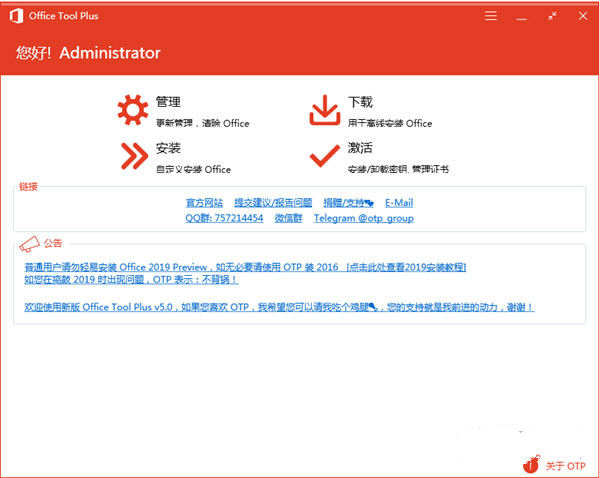The height and width of the screenshot is (478, 600).
Task: Open the 安装 install section title
Action: [168, 148]
